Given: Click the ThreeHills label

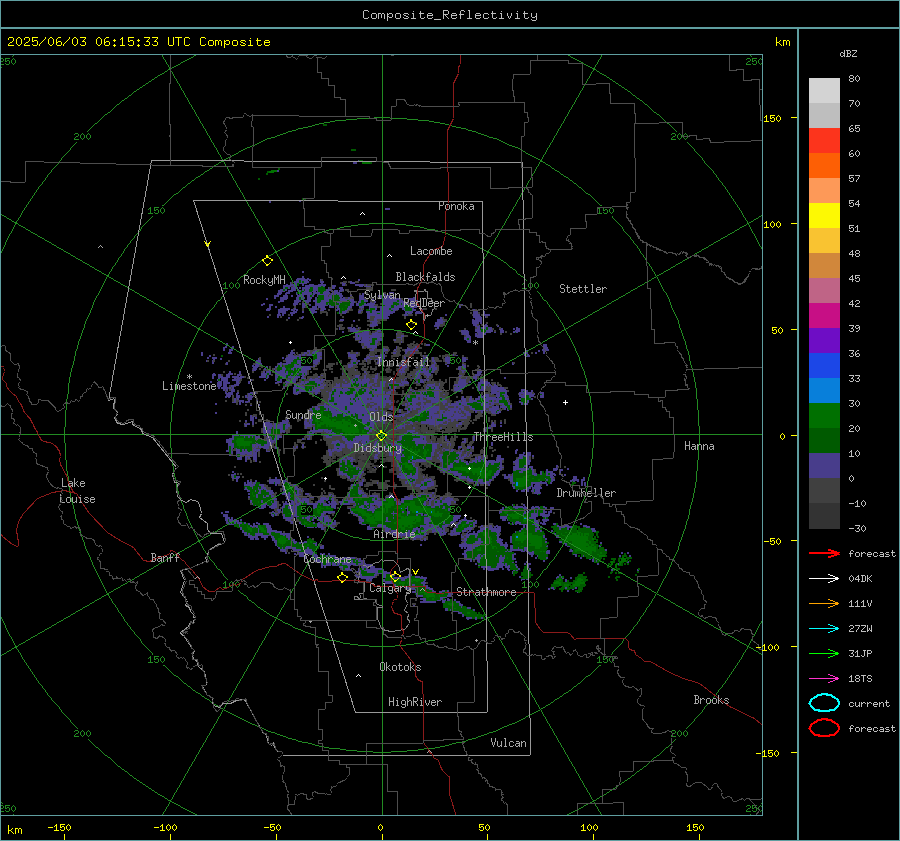Looking at the screenshot, I should pos(503,437).
